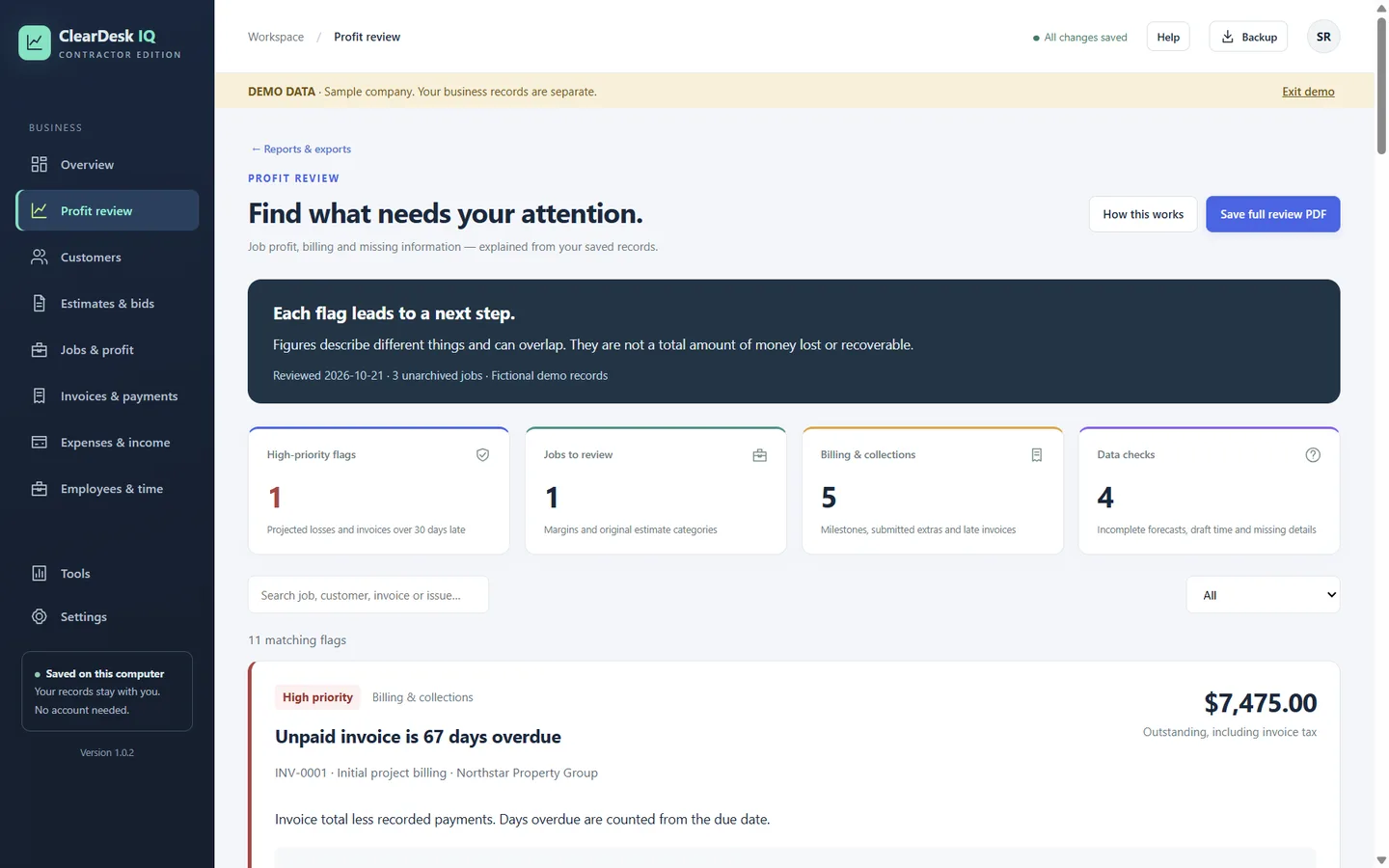This screenshot has width=1389, height=868.
Task: Click briefcase icon on Jobs to review card
Action: point(760,455)
